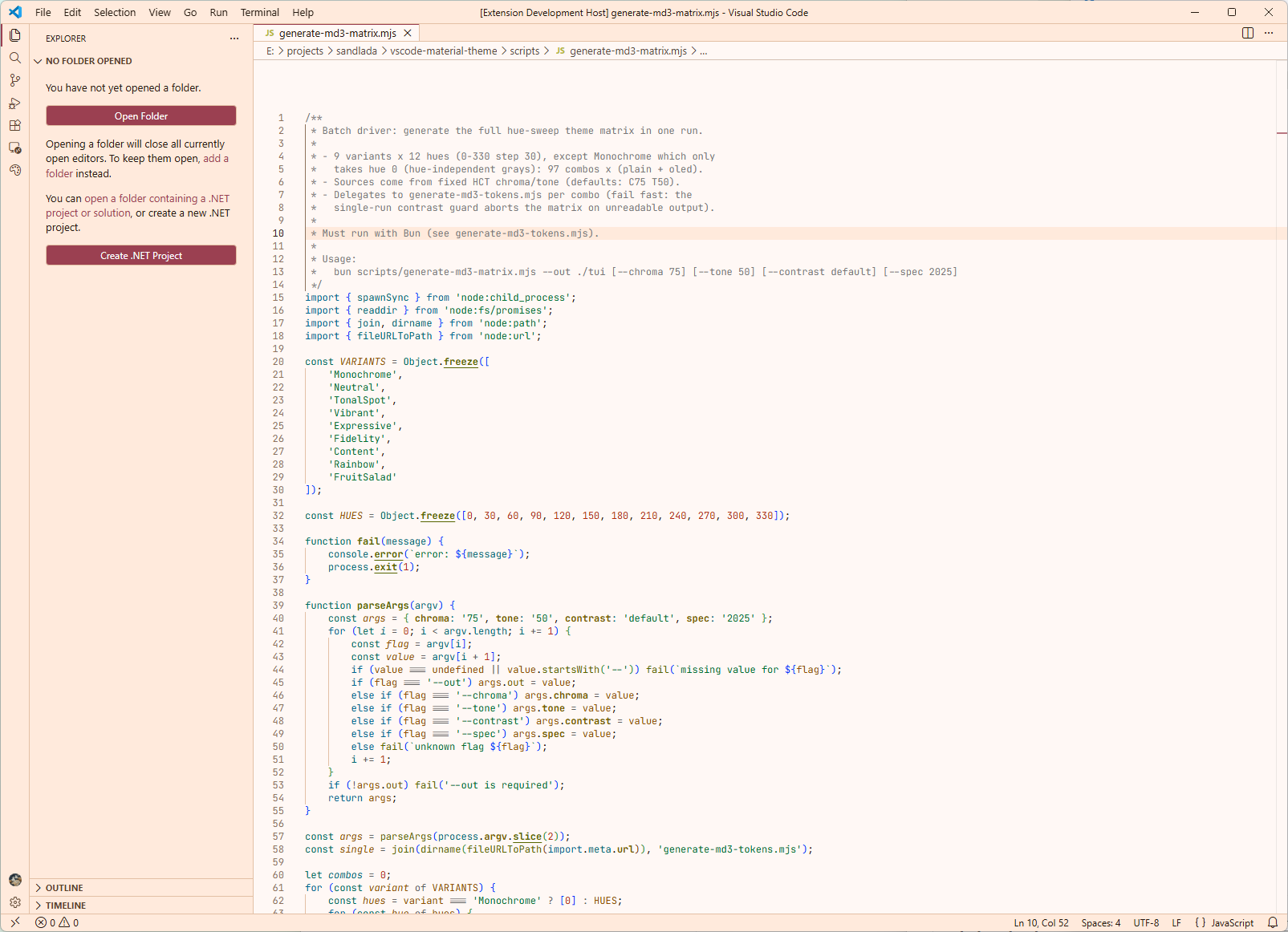The image size is (1288, 932).
Task: Click the EXPLORER panel title
Action: (x=66, y=38)
